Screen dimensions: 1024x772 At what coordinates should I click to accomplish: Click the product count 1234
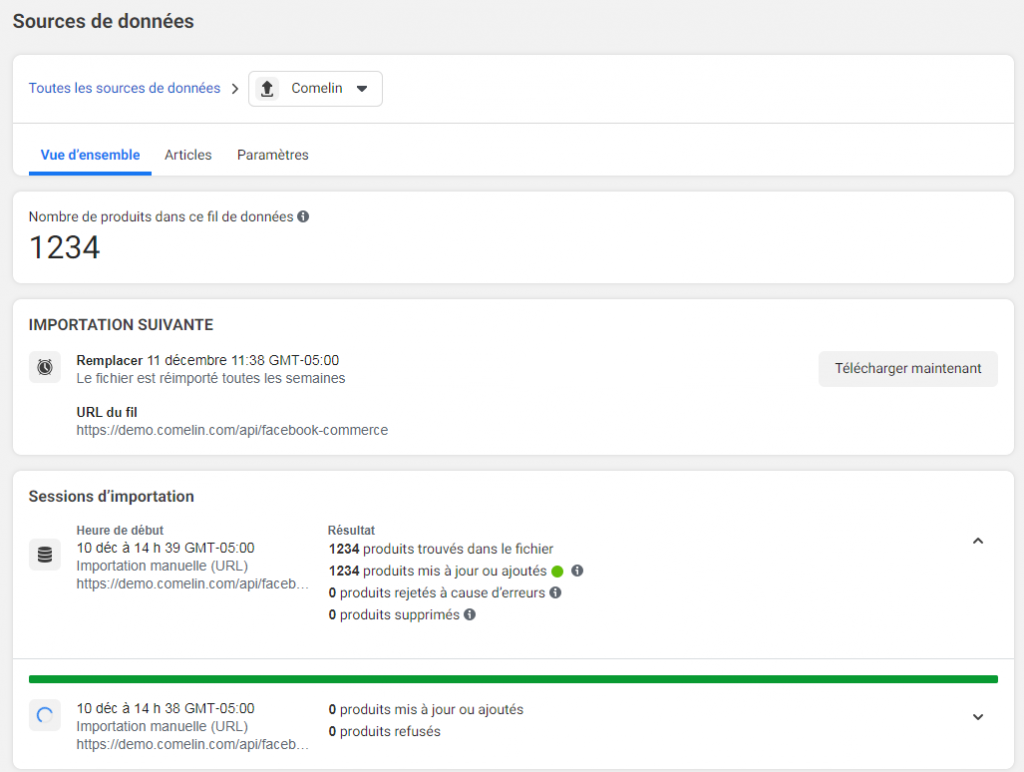65,248
